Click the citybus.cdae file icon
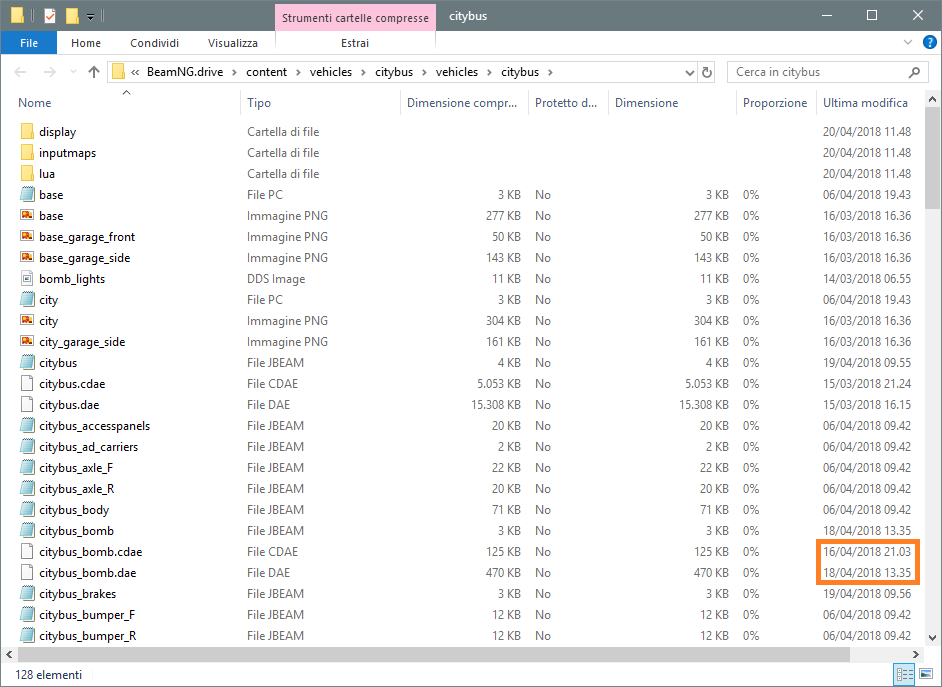The width and height of the screenshot is (942, 687). [27, 384]
